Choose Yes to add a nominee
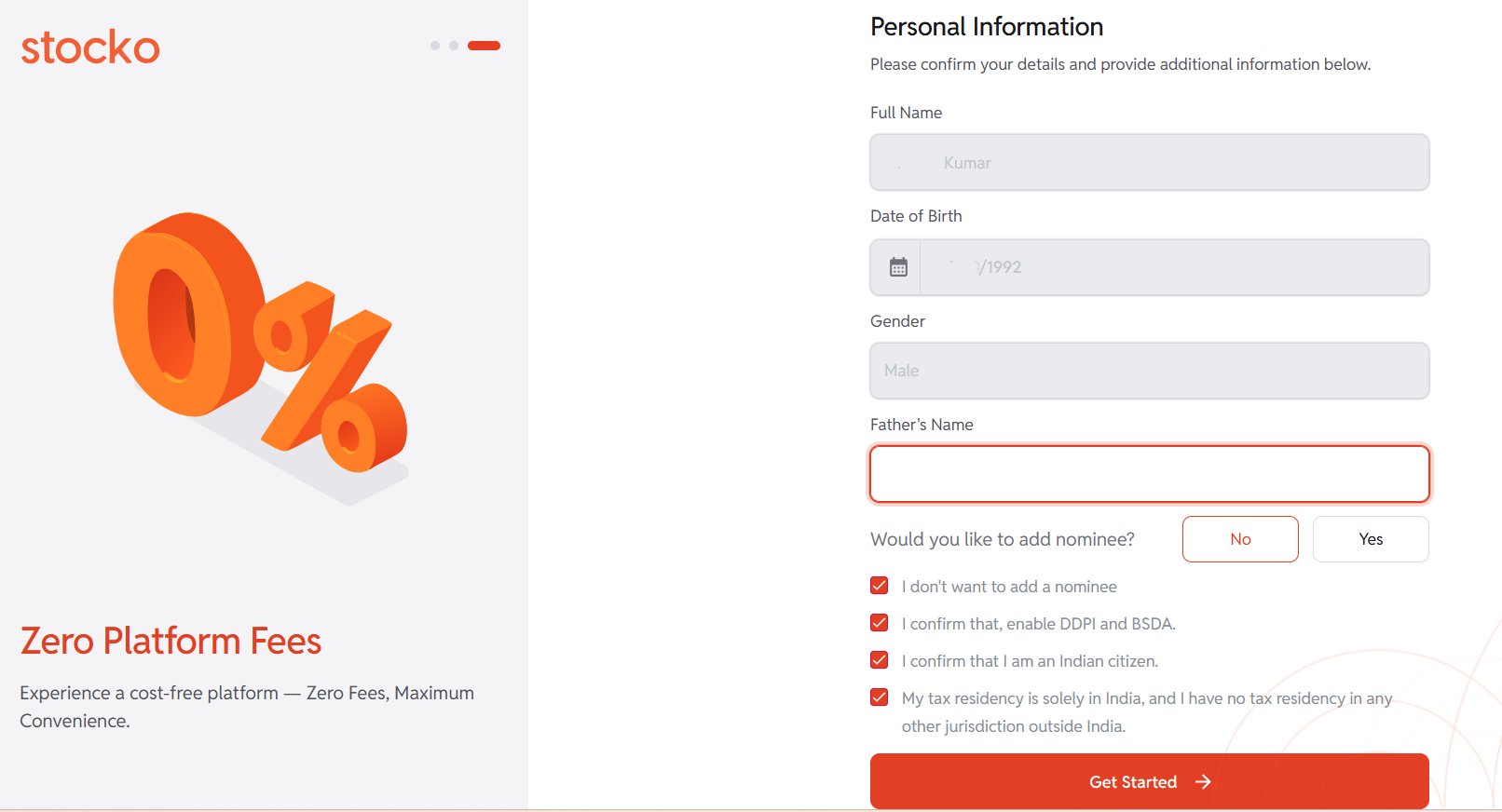The width and height of the screenshot is (1502, 812). click(x=1371, y=539)
